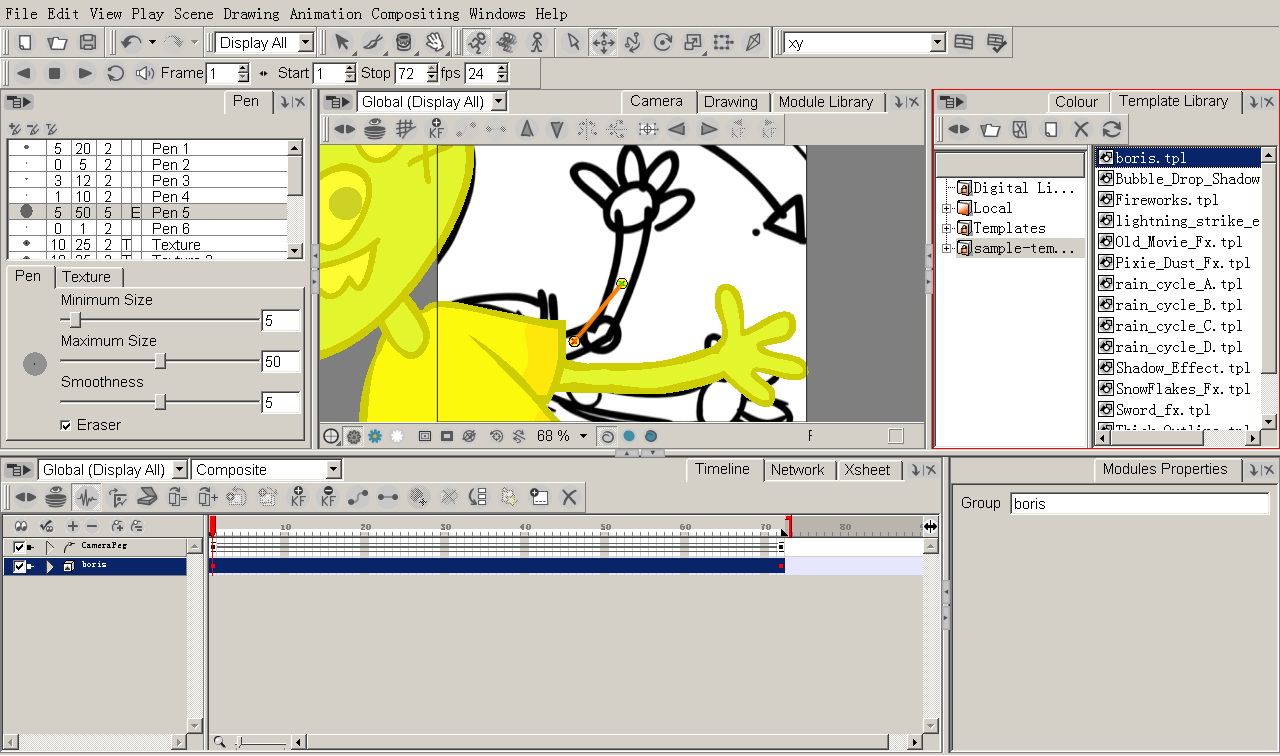1280x756 pixels.
Task: Click the Group name field containing boris
Action: coord(1138,504)
